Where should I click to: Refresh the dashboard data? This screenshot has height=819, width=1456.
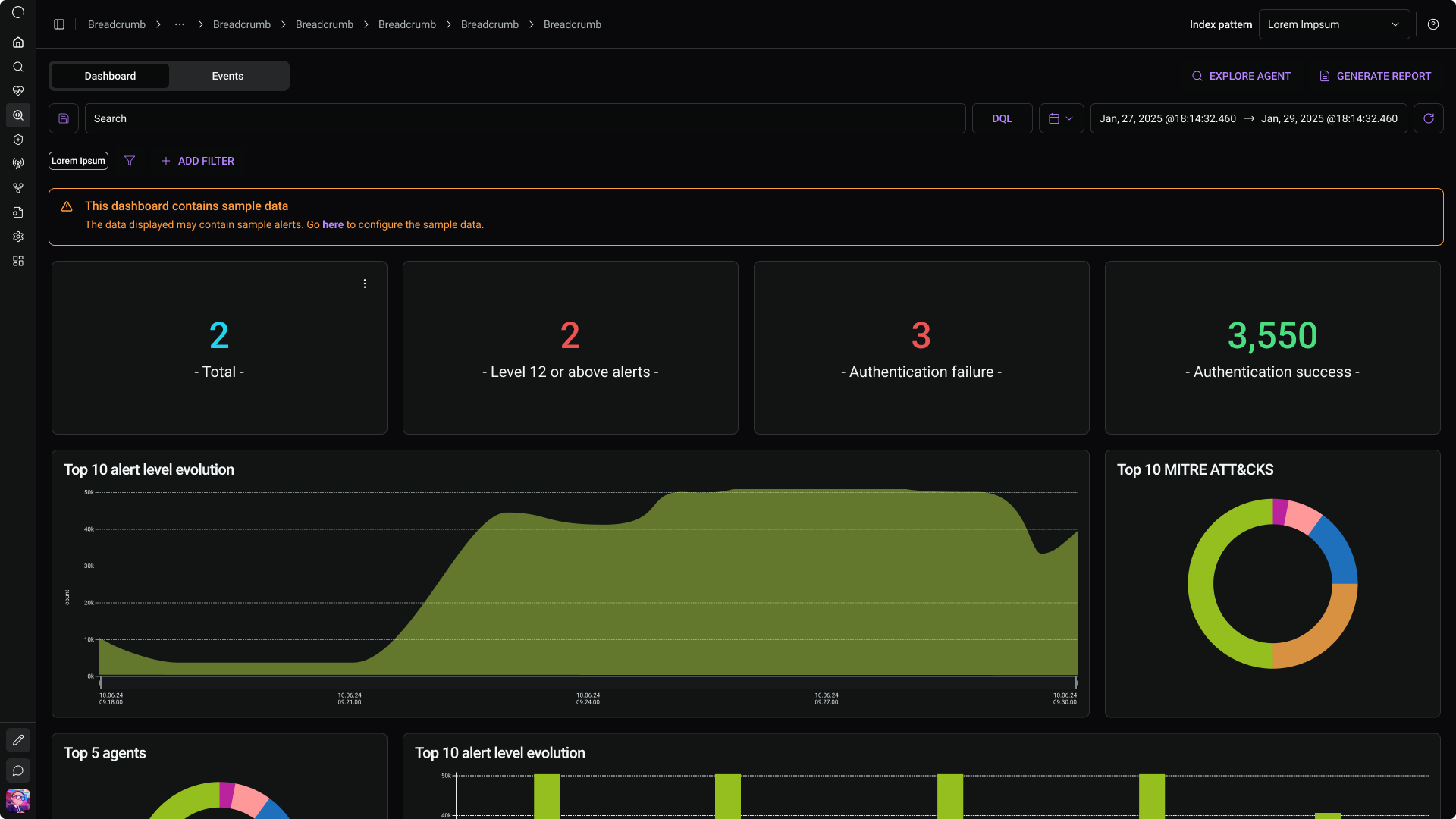[x=1429, y=118]
